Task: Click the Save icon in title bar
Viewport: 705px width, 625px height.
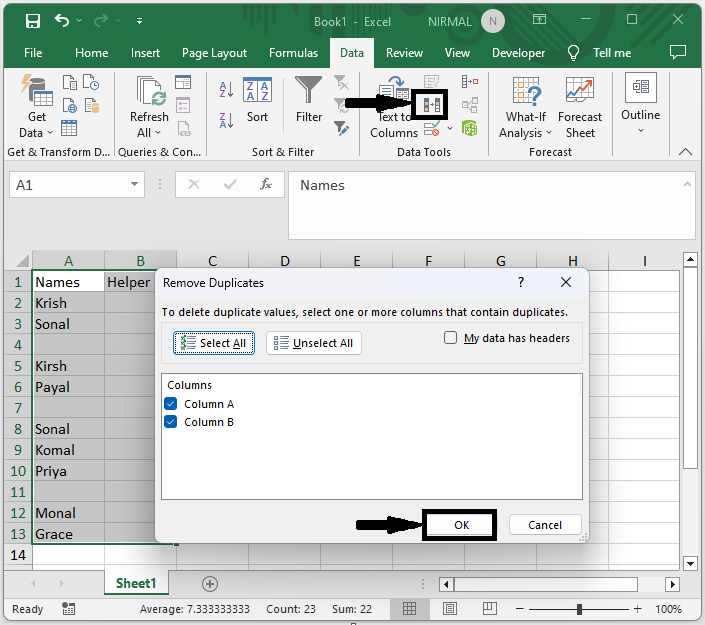Action: pos(32,21)
